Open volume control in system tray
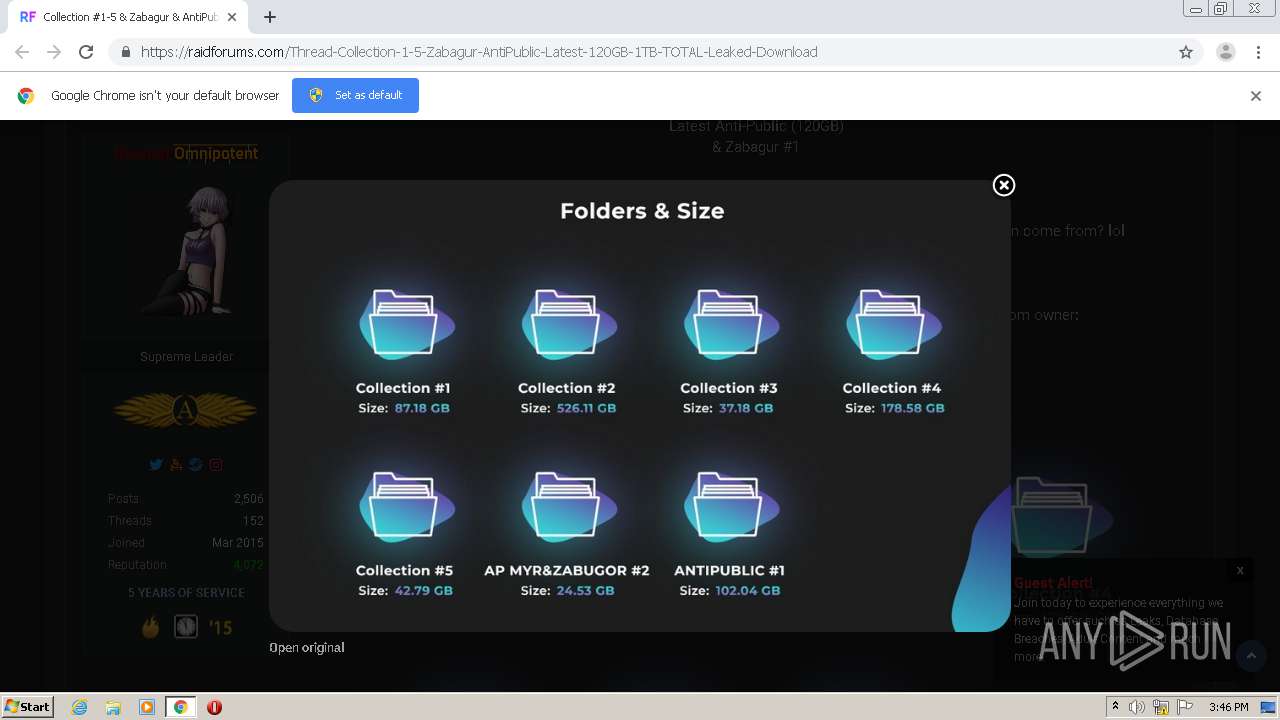This screenshot has width=1280, height=720. (1137, 707)
